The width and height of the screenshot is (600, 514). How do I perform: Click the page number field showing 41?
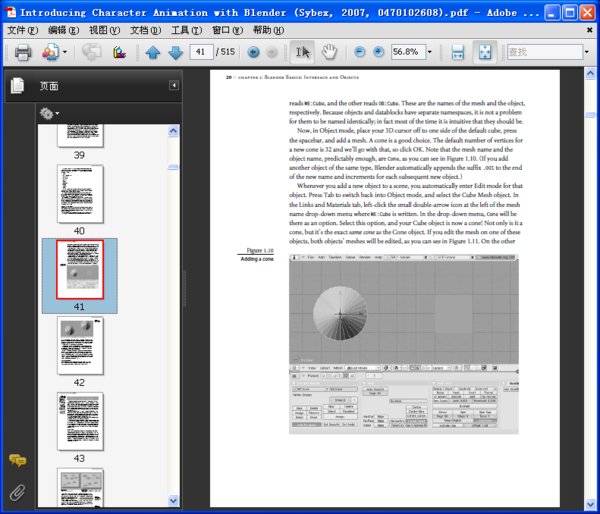click(x=201, y=52)
